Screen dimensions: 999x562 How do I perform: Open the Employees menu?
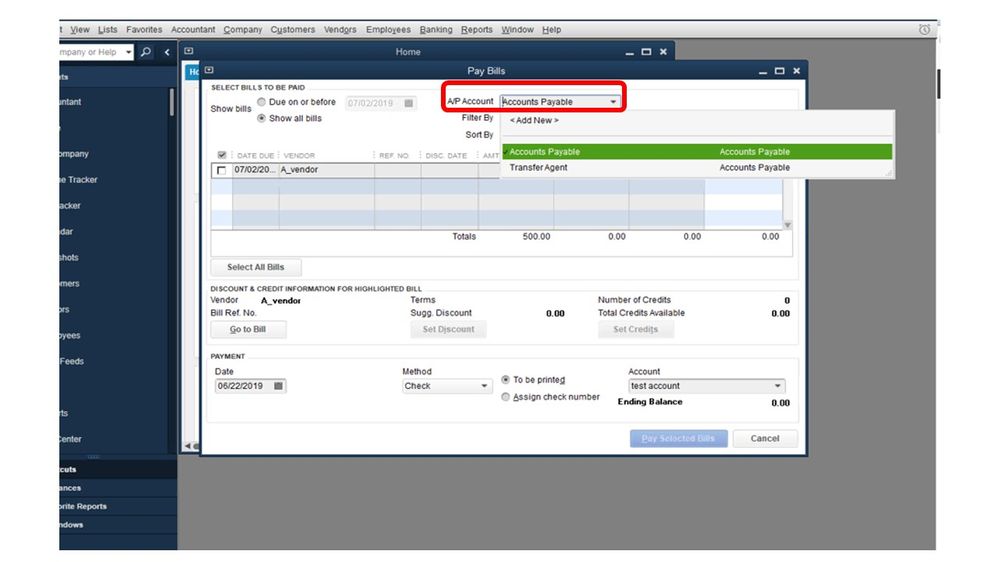point(388,29)
